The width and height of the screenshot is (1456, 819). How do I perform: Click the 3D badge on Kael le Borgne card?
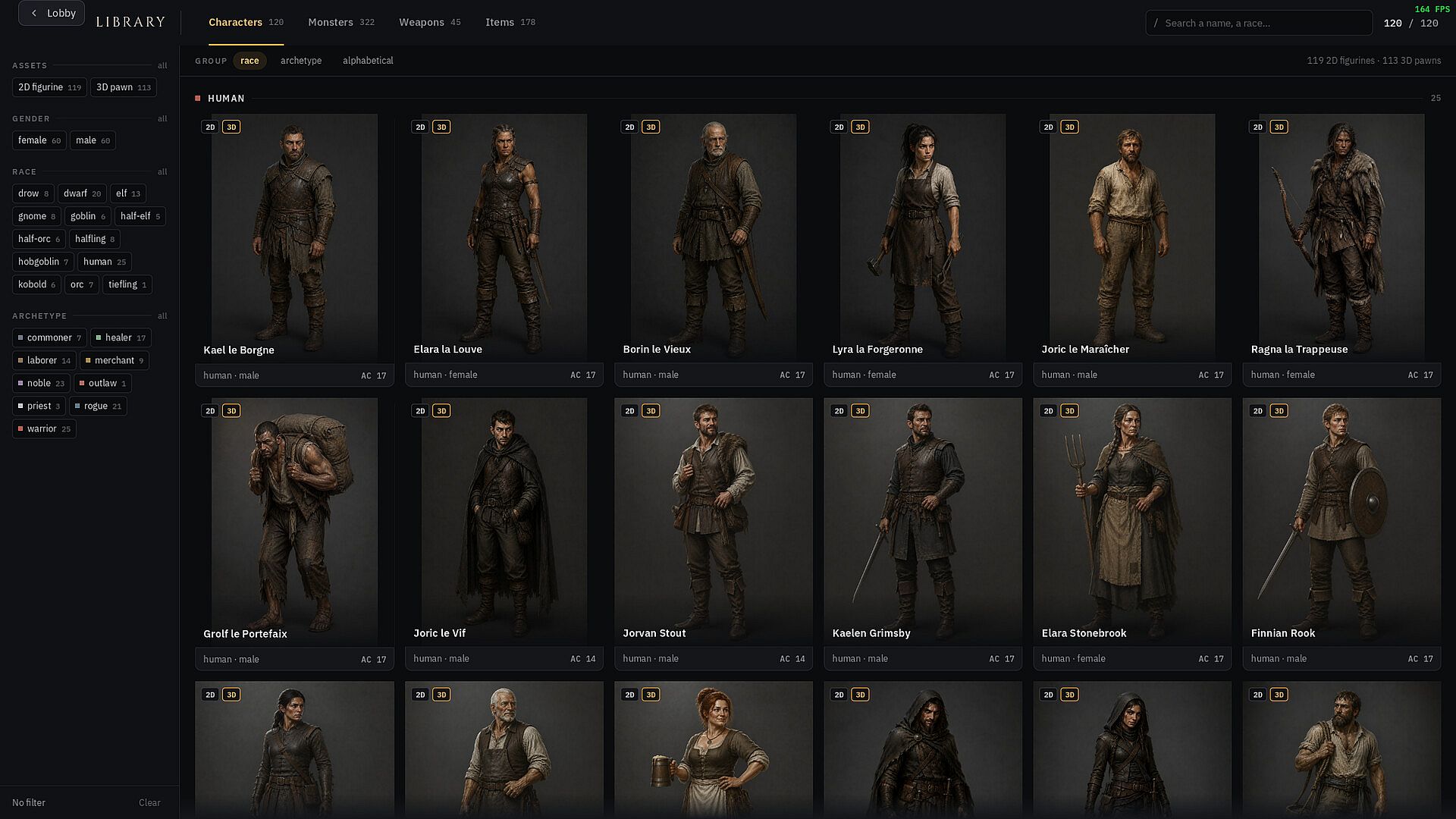(232, 127)
